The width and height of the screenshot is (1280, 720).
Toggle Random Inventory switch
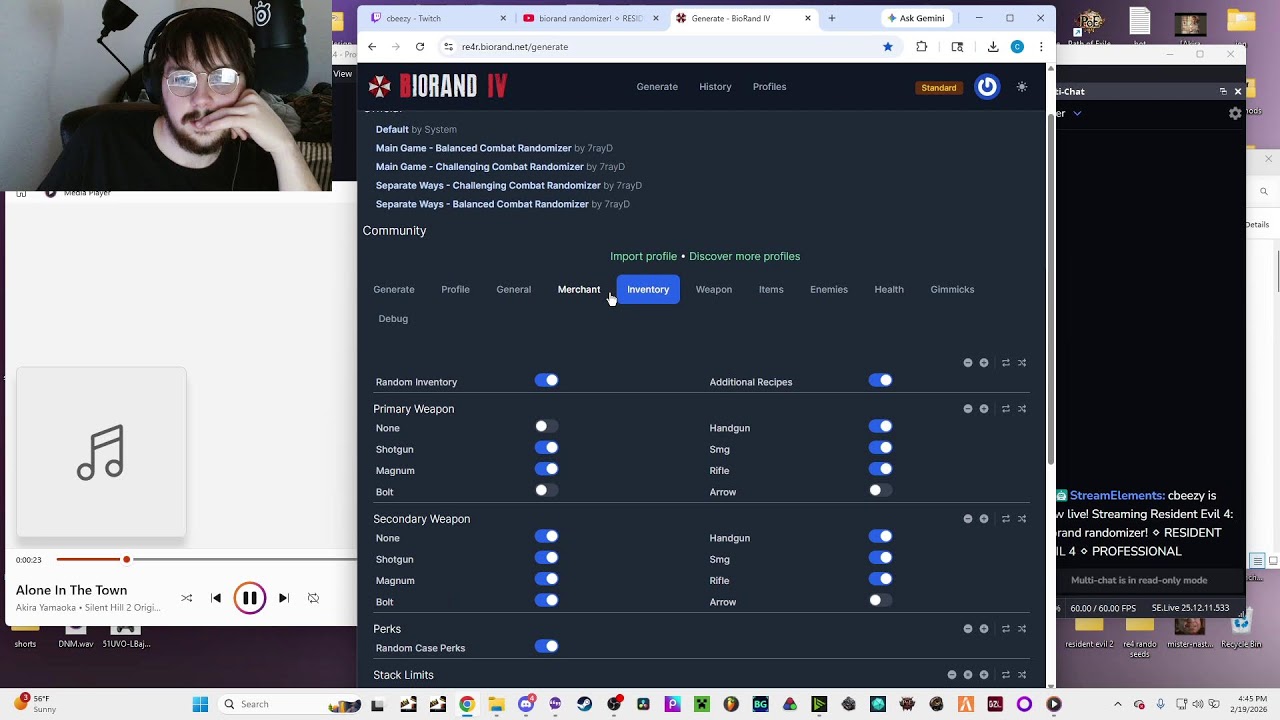[546, 380]
